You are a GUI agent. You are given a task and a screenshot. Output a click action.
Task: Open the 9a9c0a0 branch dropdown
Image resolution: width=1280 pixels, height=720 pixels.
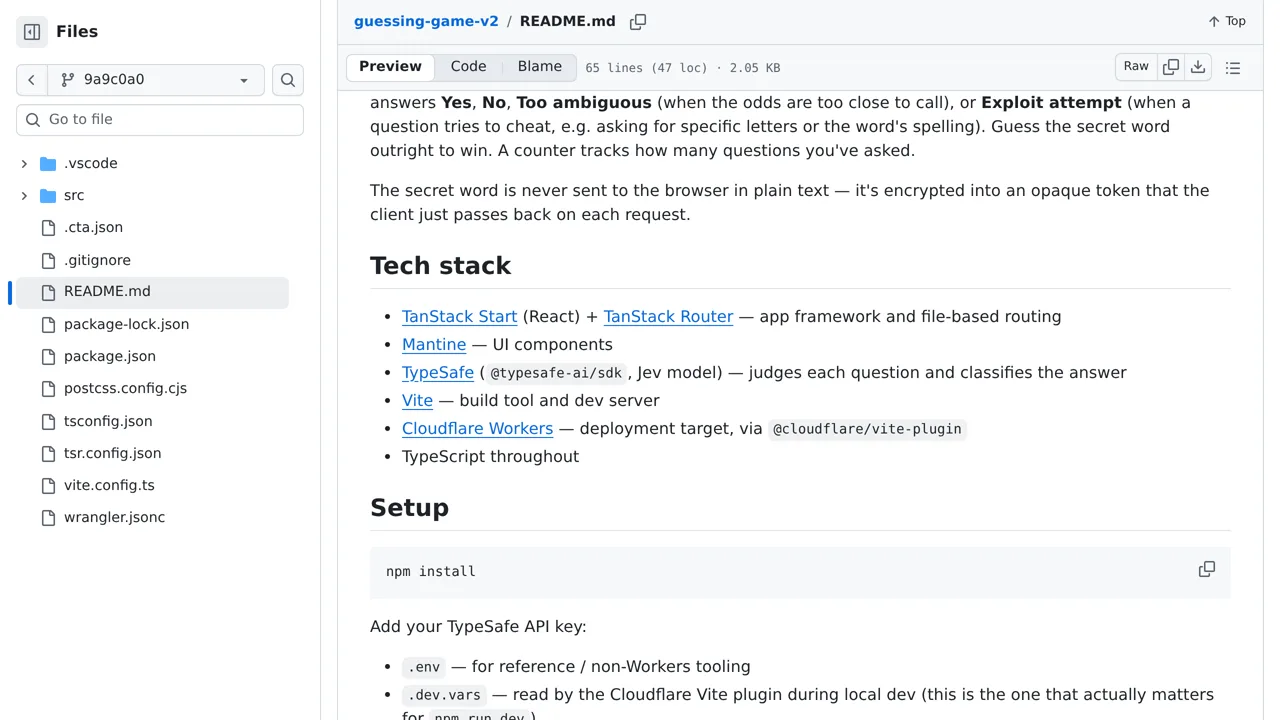tap(155, 80)
